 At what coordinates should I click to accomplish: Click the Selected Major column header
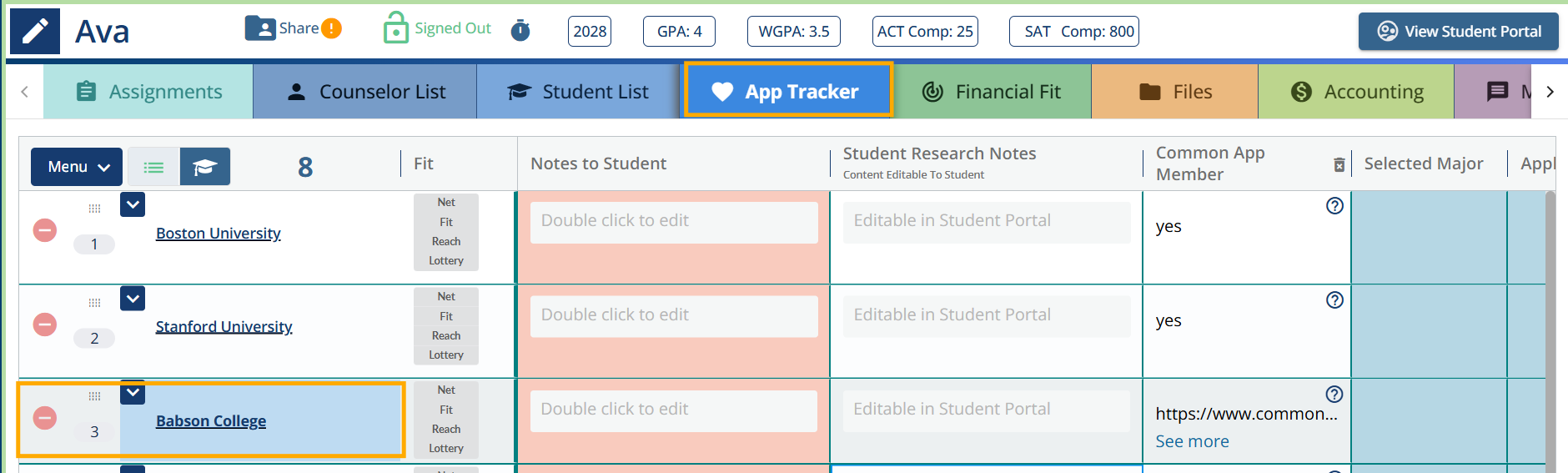pos(1424,164)
